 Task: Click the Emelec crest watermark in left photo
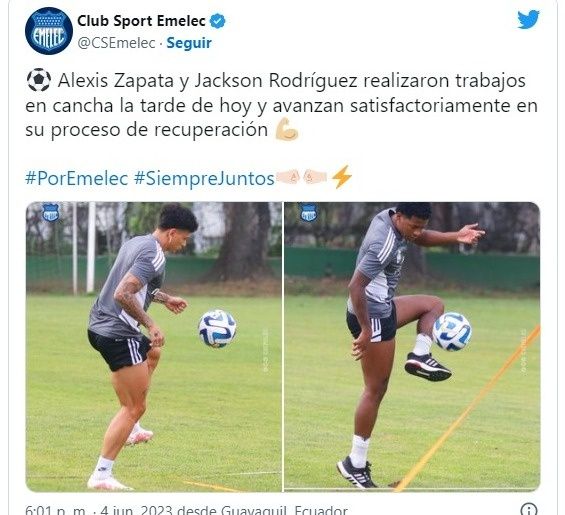pyautogui.click(x=51, y=213)
